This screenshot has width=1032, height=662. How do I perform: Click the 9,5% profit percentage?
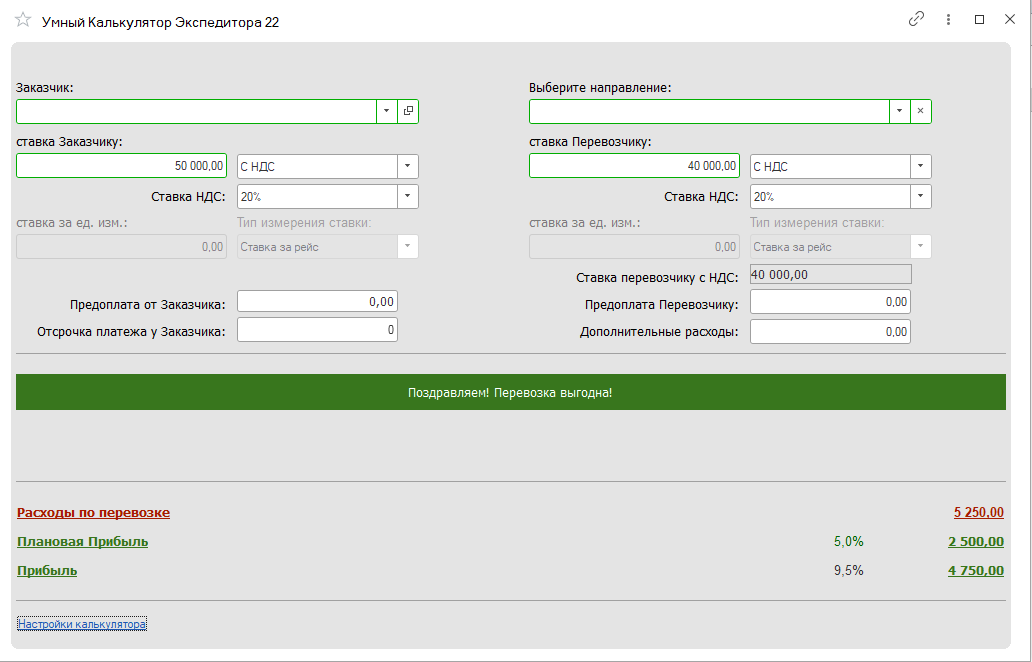pyautogui.click(x=848, y=571)
